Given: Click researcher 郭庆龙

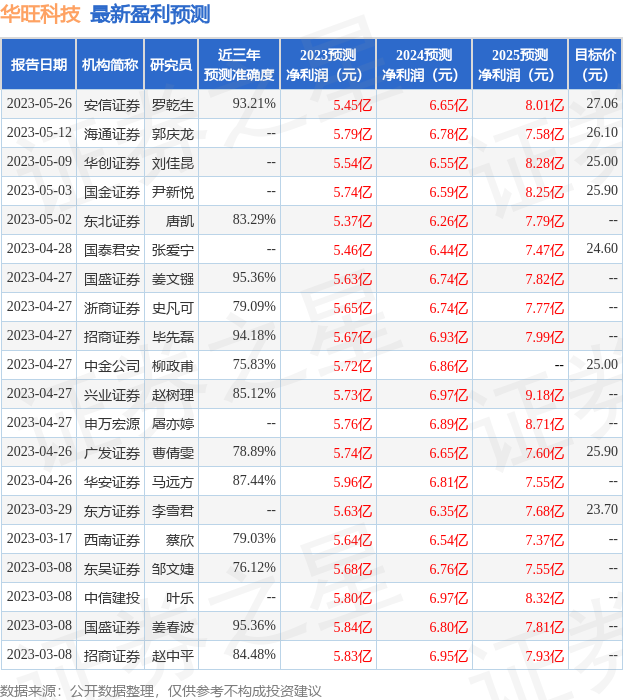Looking at the screenshot, I should [173, 134].
